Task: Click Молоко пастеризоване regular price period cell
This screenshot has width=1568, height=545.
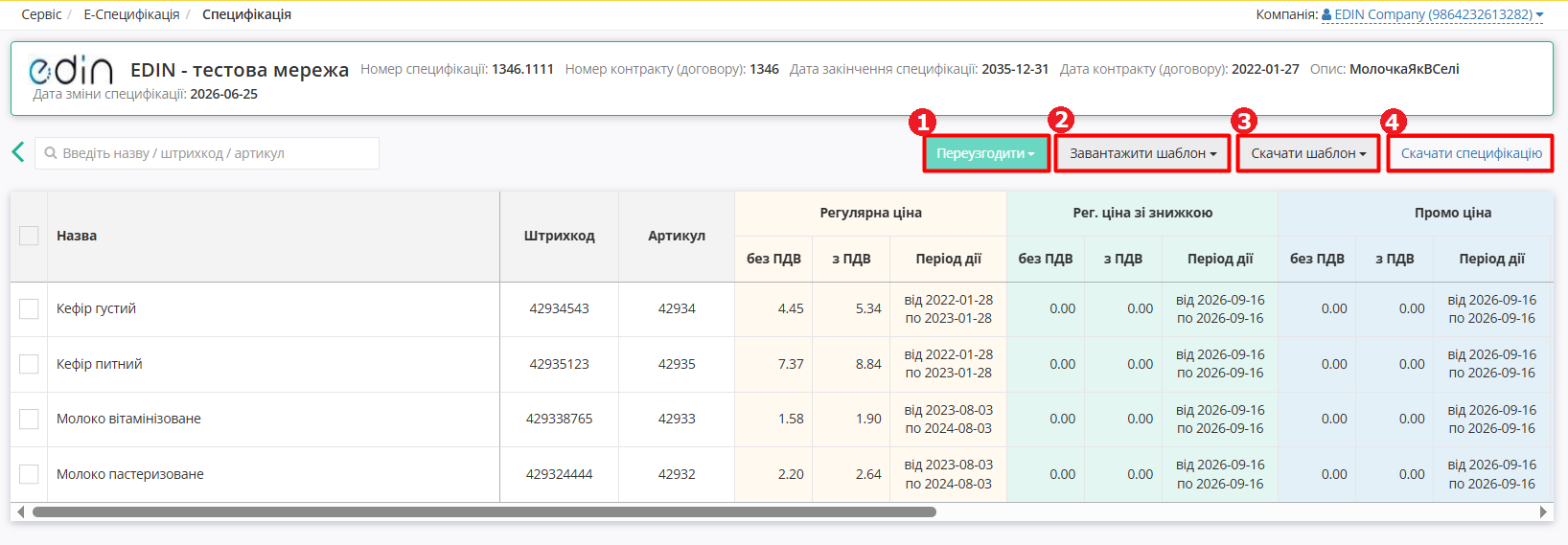Action: click(949, 474)
